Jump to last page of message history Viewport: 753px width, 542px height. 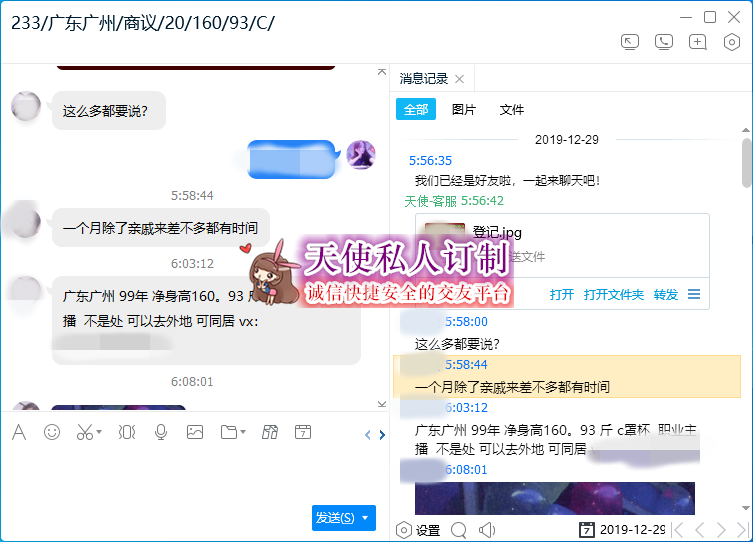click(x=742, y=530)
